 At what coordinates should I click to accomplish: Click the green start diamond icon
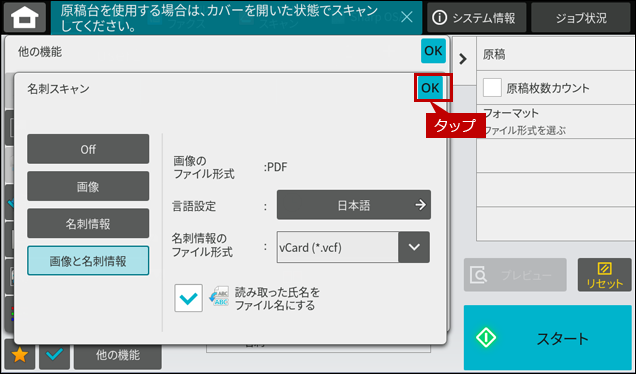(486, 337)
